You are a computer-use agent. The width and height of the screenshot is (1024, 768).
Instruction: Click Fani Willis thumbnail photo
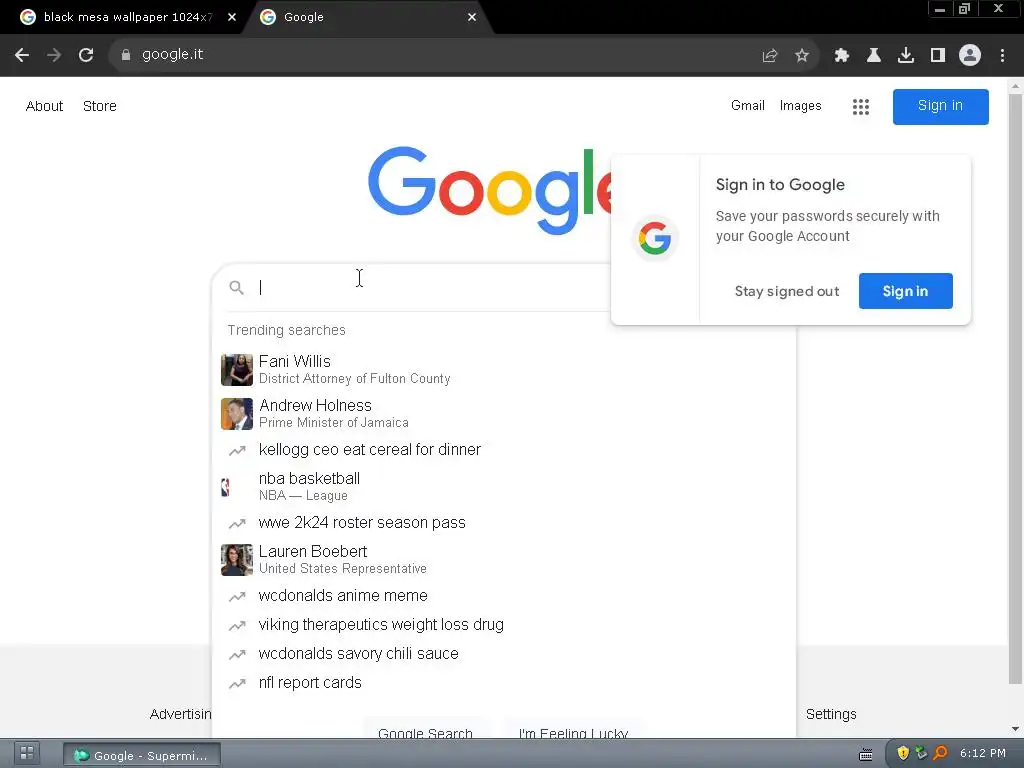point(236,370)
